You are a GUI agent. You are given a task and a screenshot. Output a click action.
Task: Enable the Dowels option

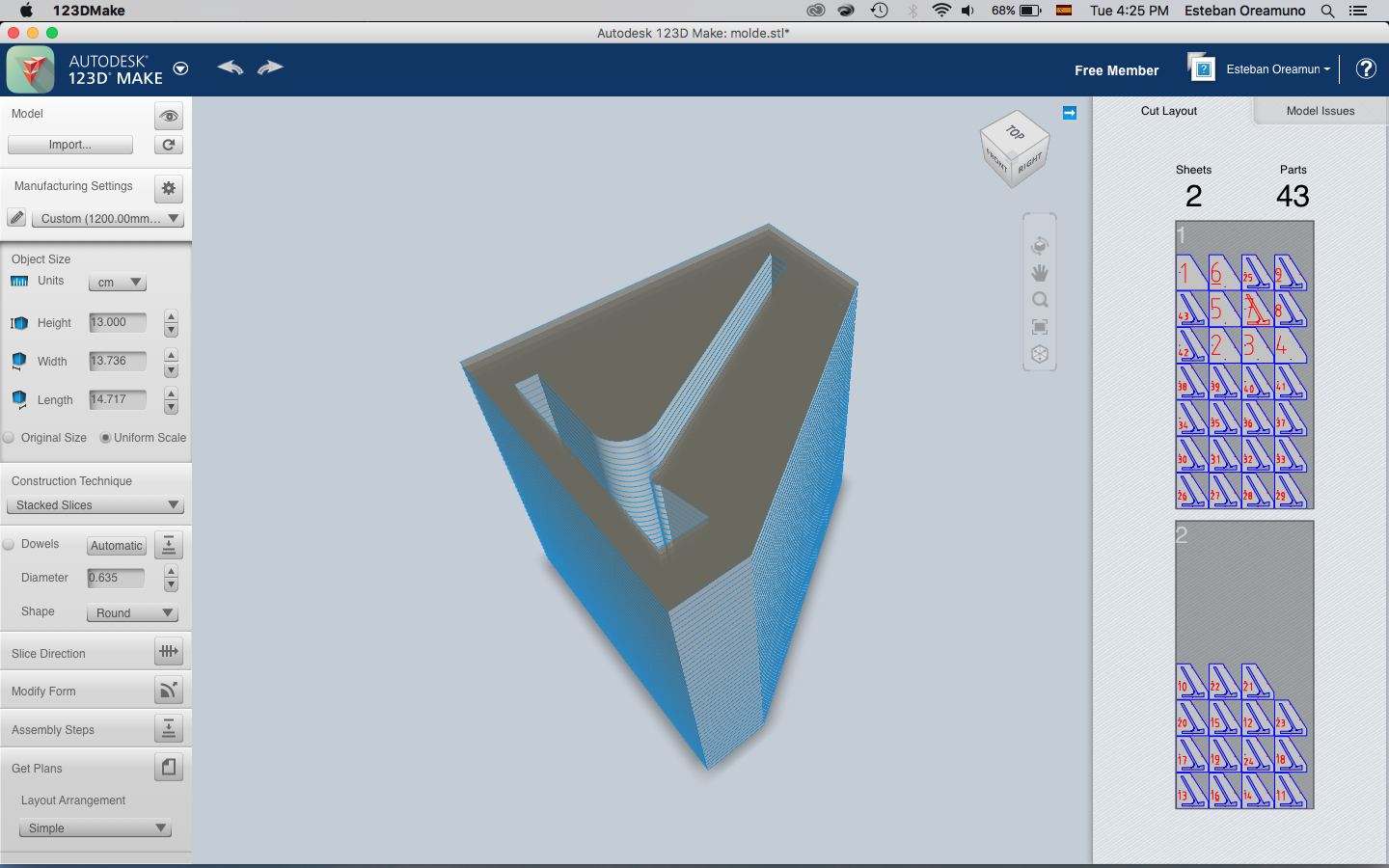pos(9,544)
